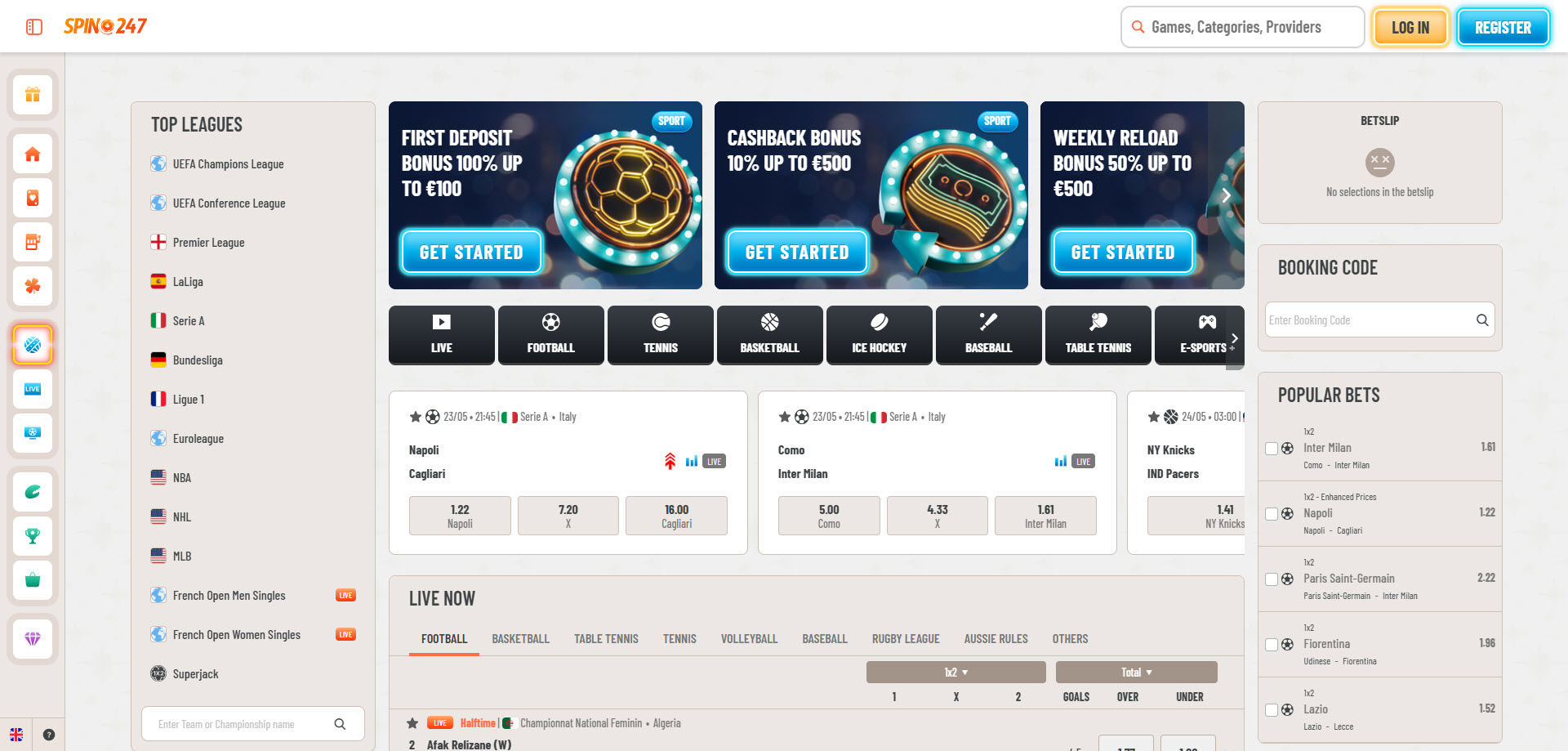Screen dimensions: 1568x751
Task: Switch to the Basketball live tab
Action: click(520, 639)
